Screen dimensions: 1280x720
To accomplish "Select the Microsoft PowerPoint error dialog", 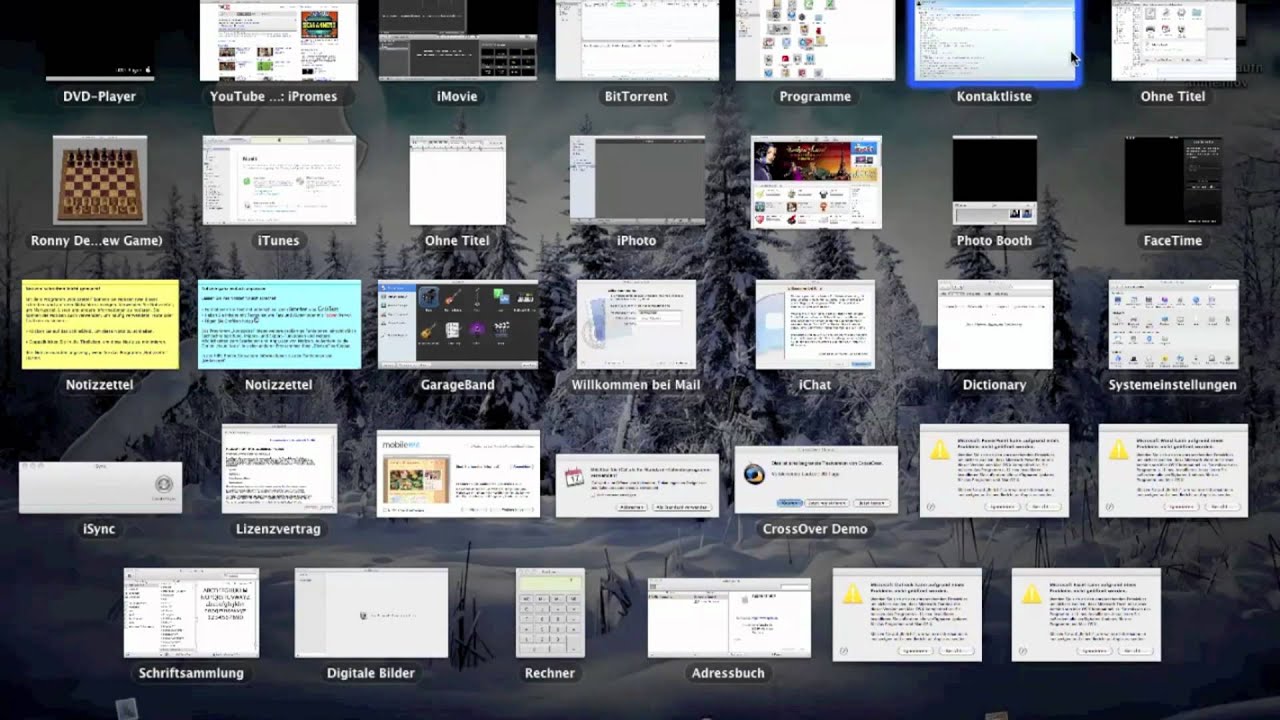I will (994, 470).
